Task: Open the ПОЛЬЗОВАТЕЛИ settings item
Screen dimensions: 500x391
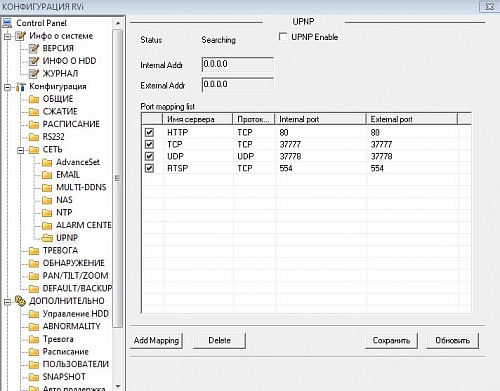Action: coord(76,364)
